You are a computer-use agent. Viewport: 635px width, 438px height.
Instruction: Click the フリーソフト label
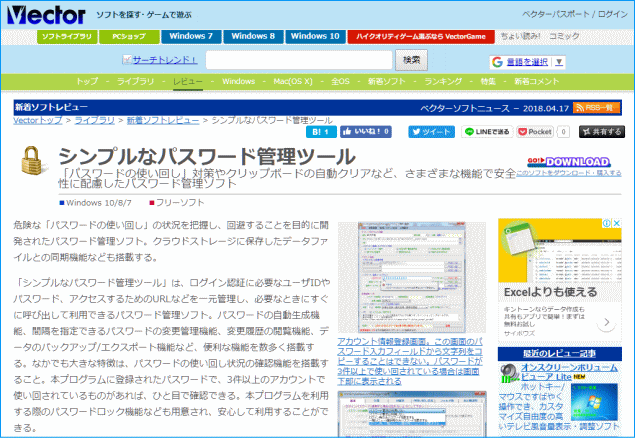[x=180, y=203]
